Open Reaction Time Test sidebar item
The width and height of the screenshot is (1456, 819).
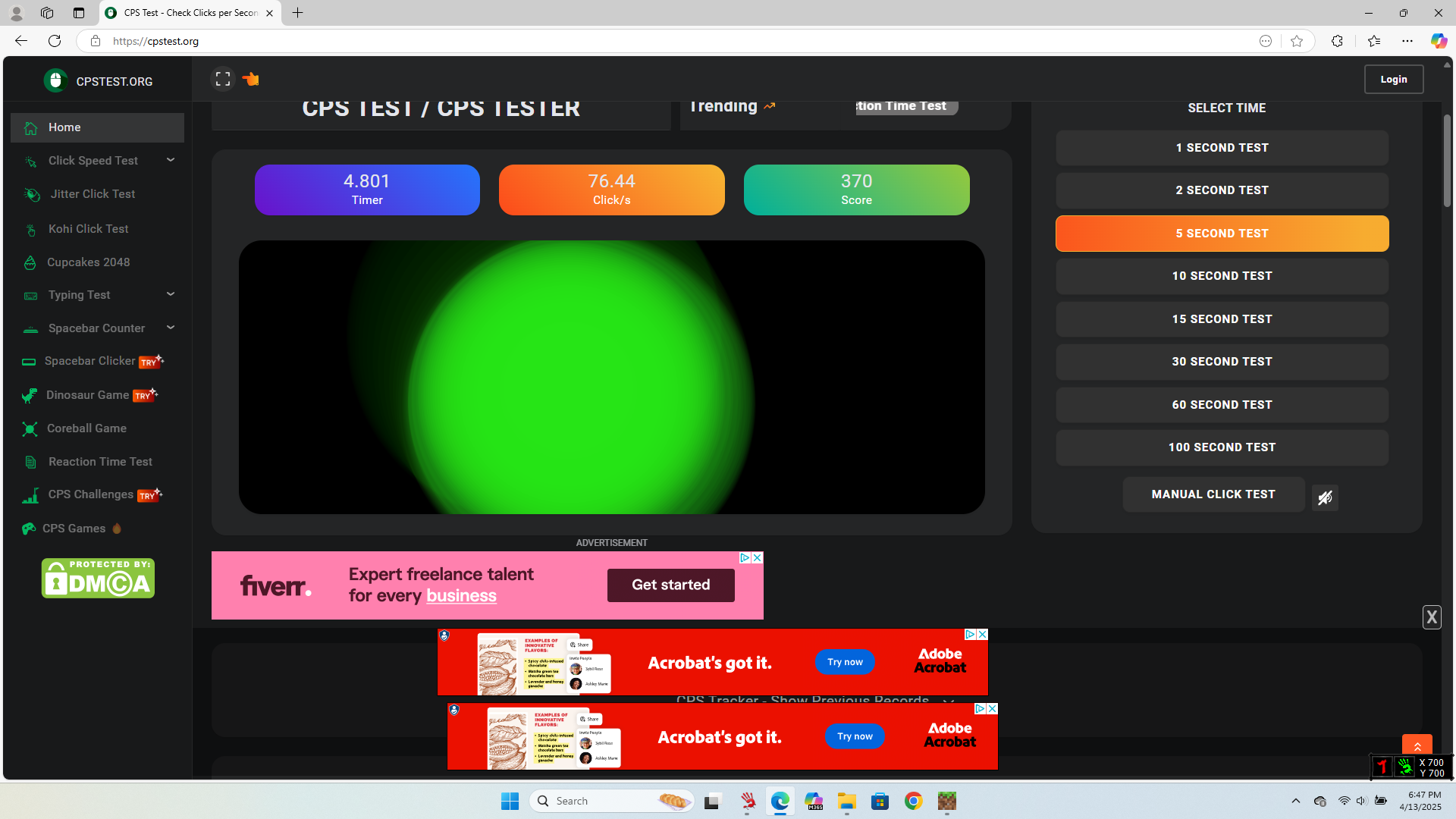pyautogui.click(x=100, y=462)
